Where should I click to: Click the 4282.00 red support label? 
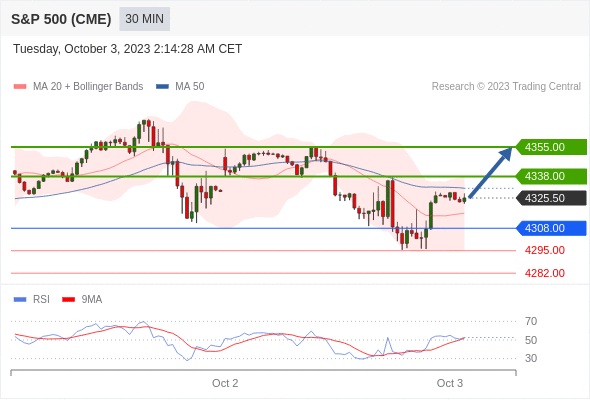(x=545, y=273)
